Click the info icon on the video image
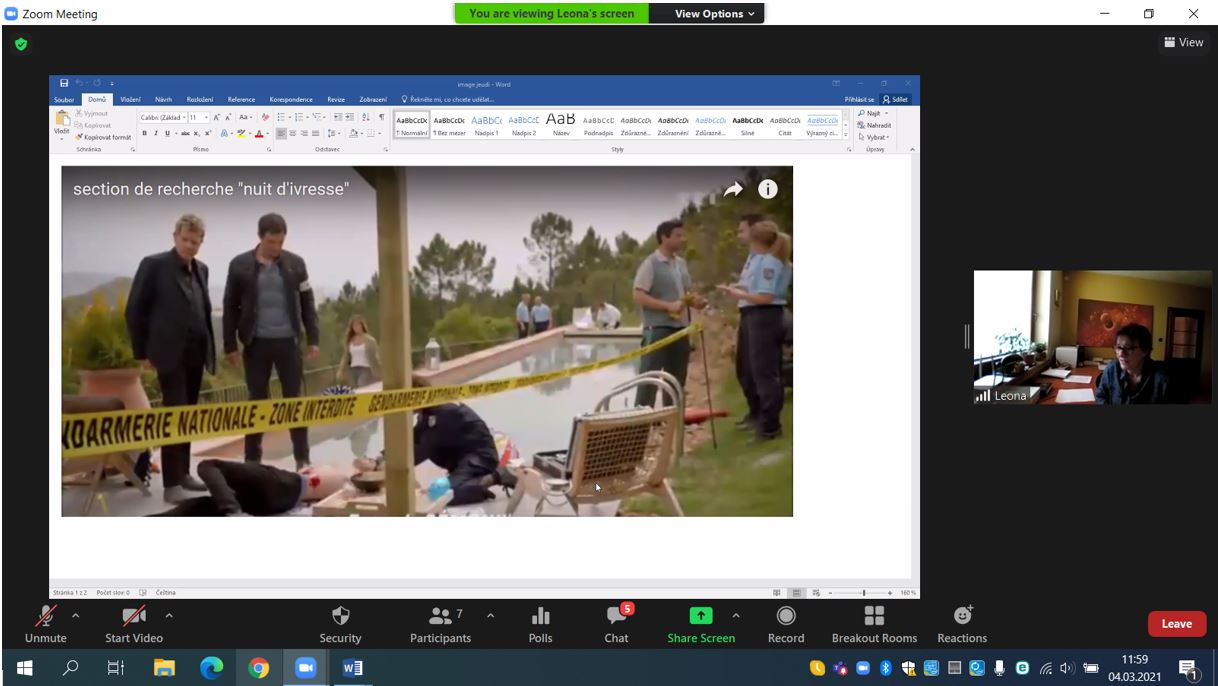Screen dimensions: 1218x686 (768, 189)
